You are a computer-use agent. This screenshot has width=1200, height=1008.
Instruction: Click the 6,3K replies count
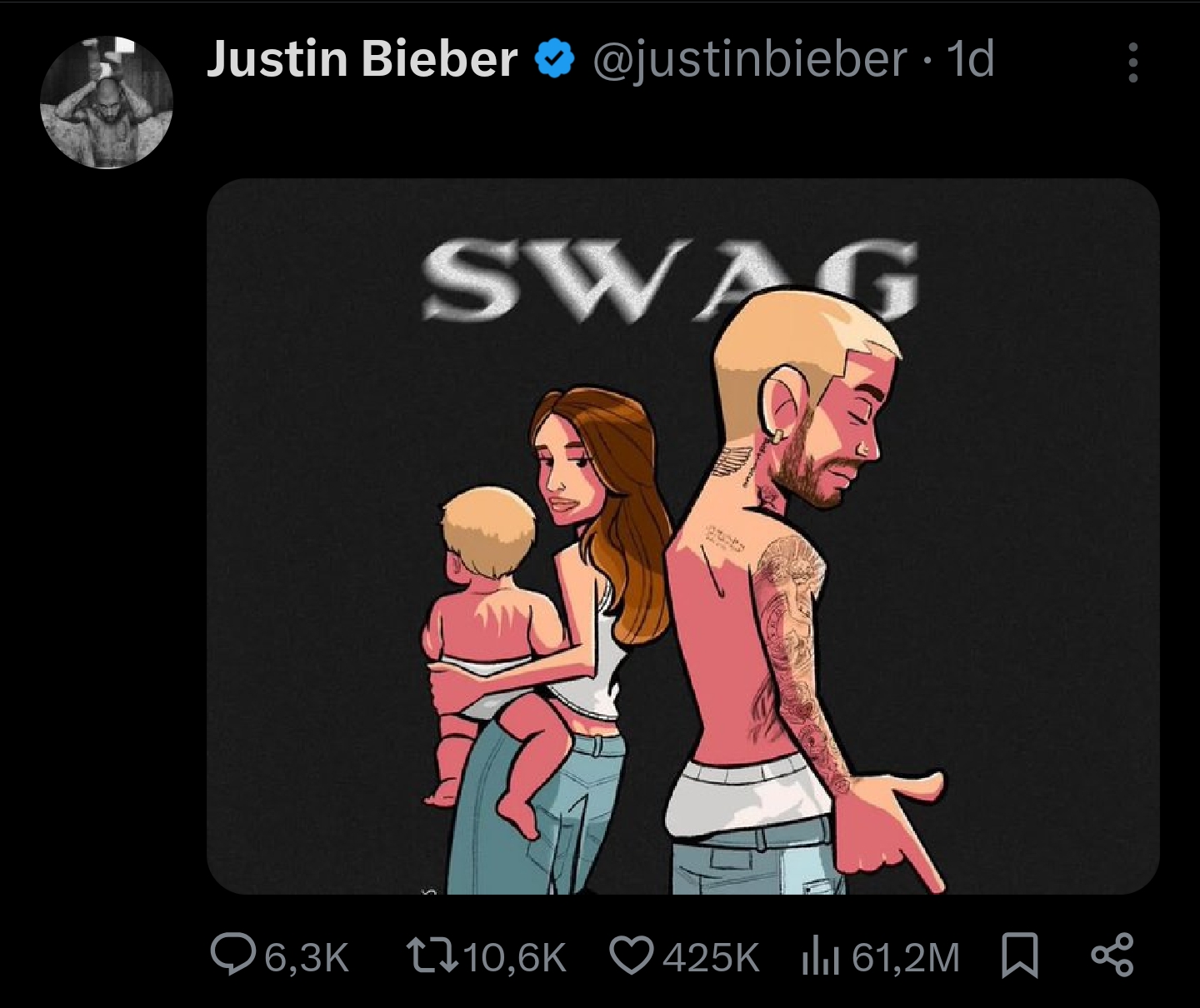[306, 958]
